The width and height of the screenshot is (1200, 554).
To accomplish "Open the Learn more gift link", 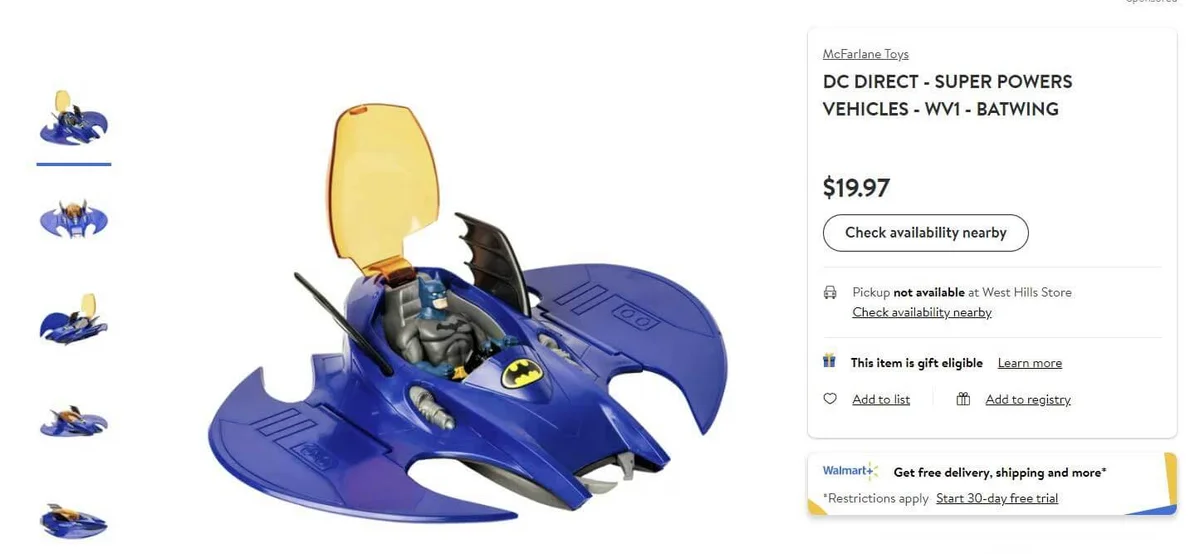I will [1029, 363].
